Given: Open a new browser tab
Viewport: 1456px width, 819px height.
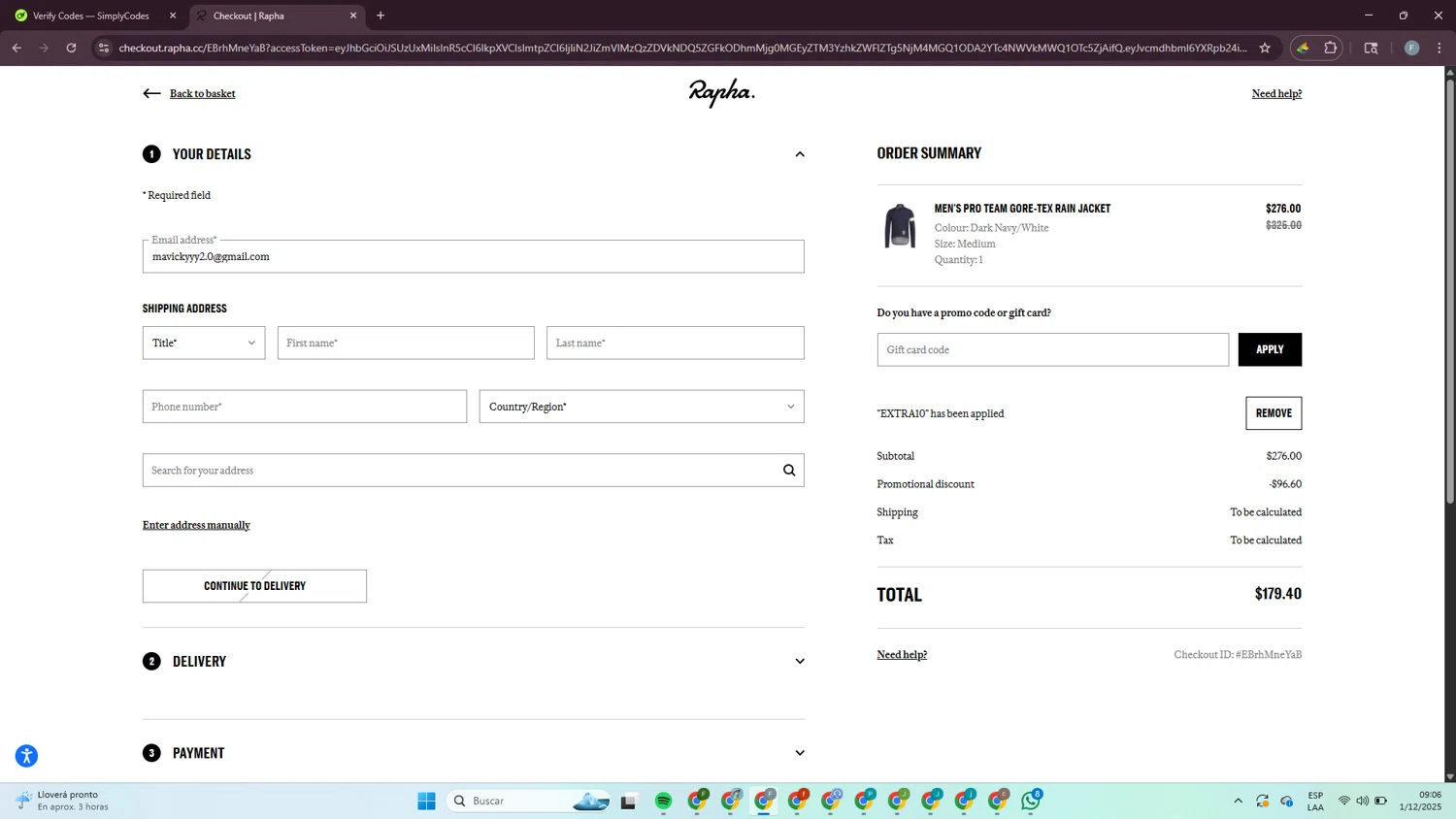Looking at the screenshot, I should pyautogui.click(x=381, y=16).
